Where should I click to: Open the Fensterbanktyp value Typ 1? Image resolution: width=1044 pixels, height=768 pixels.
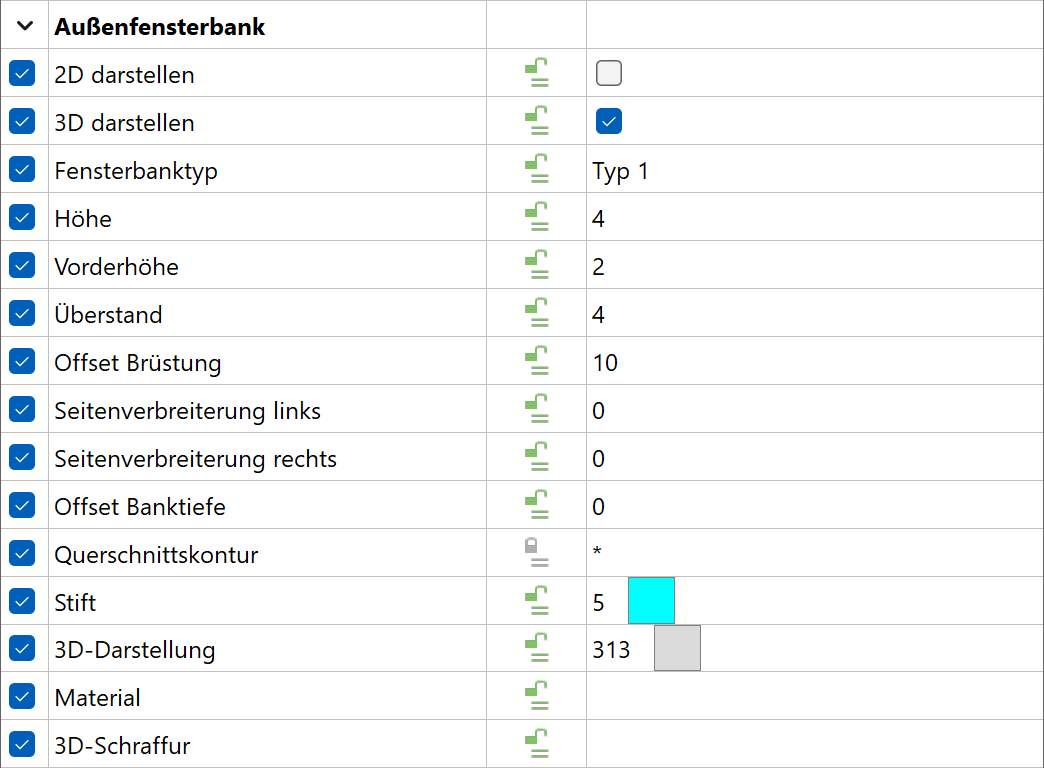click(x=814, y=169)
